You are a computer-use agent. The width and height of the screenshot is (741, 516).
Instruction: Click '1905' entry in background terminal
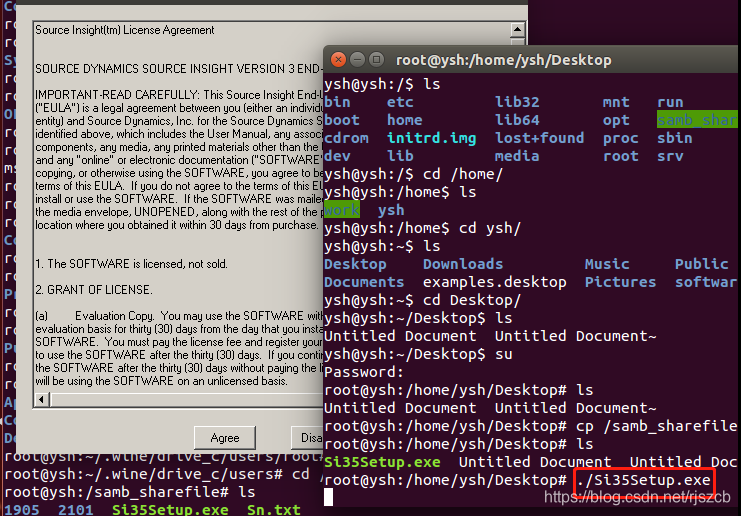coord(22,510)
